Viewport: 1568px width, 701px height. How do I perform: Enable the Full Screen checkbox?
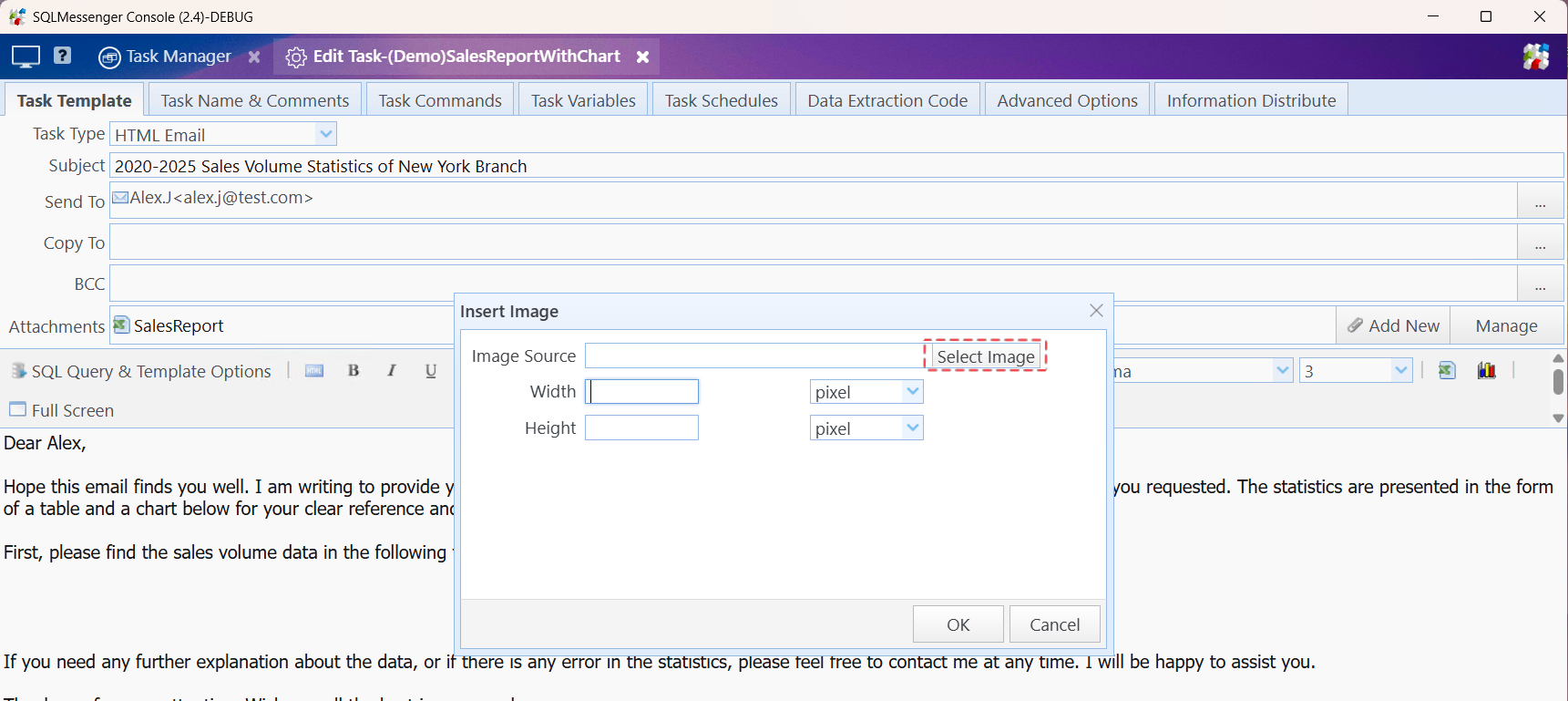pyautogui.click(x=18, y=409)
